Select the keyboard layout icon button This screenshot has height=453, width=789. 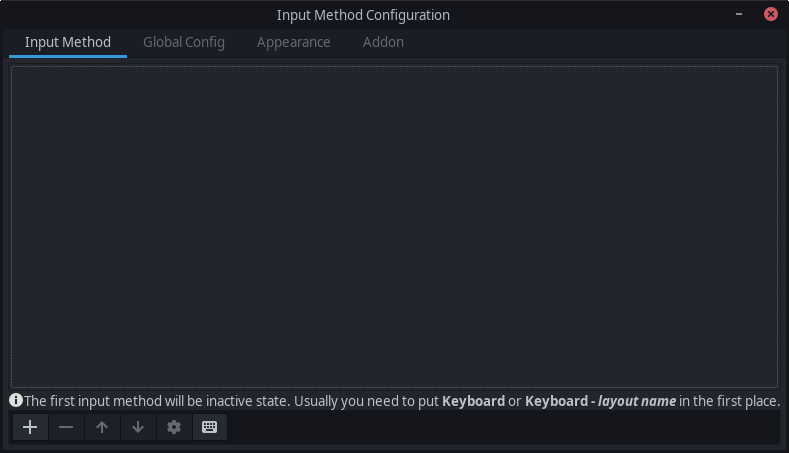[x=209, y=427]
